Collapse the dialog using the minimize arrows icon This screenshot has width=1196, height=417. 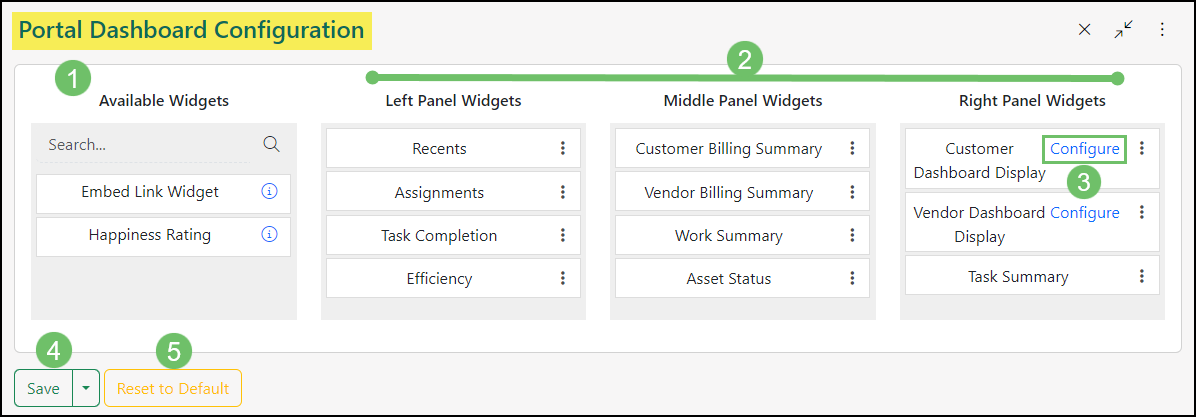point(1124,30)
